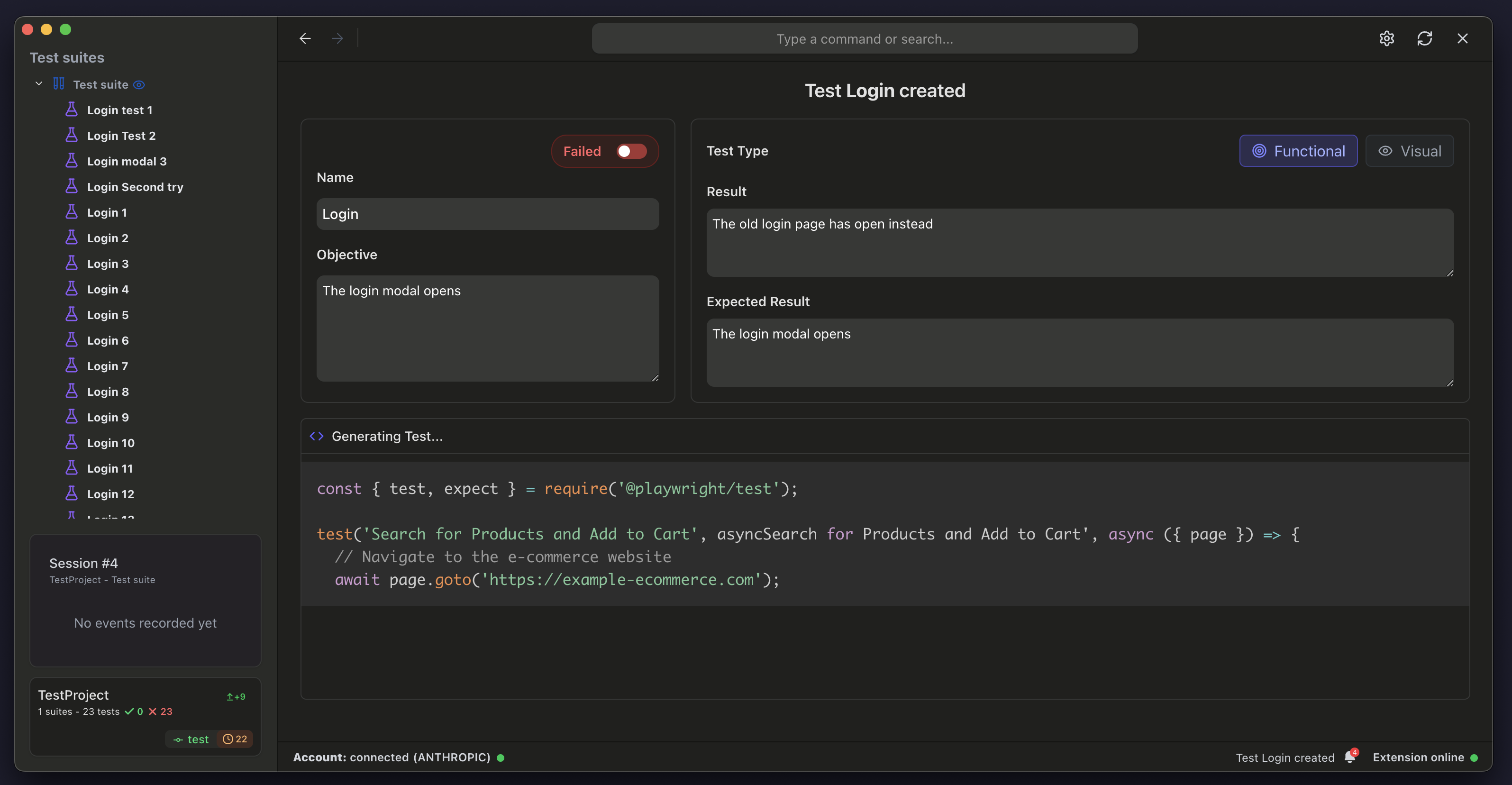
Task: Open Login modal 3 test
Action: coord(127,162)
